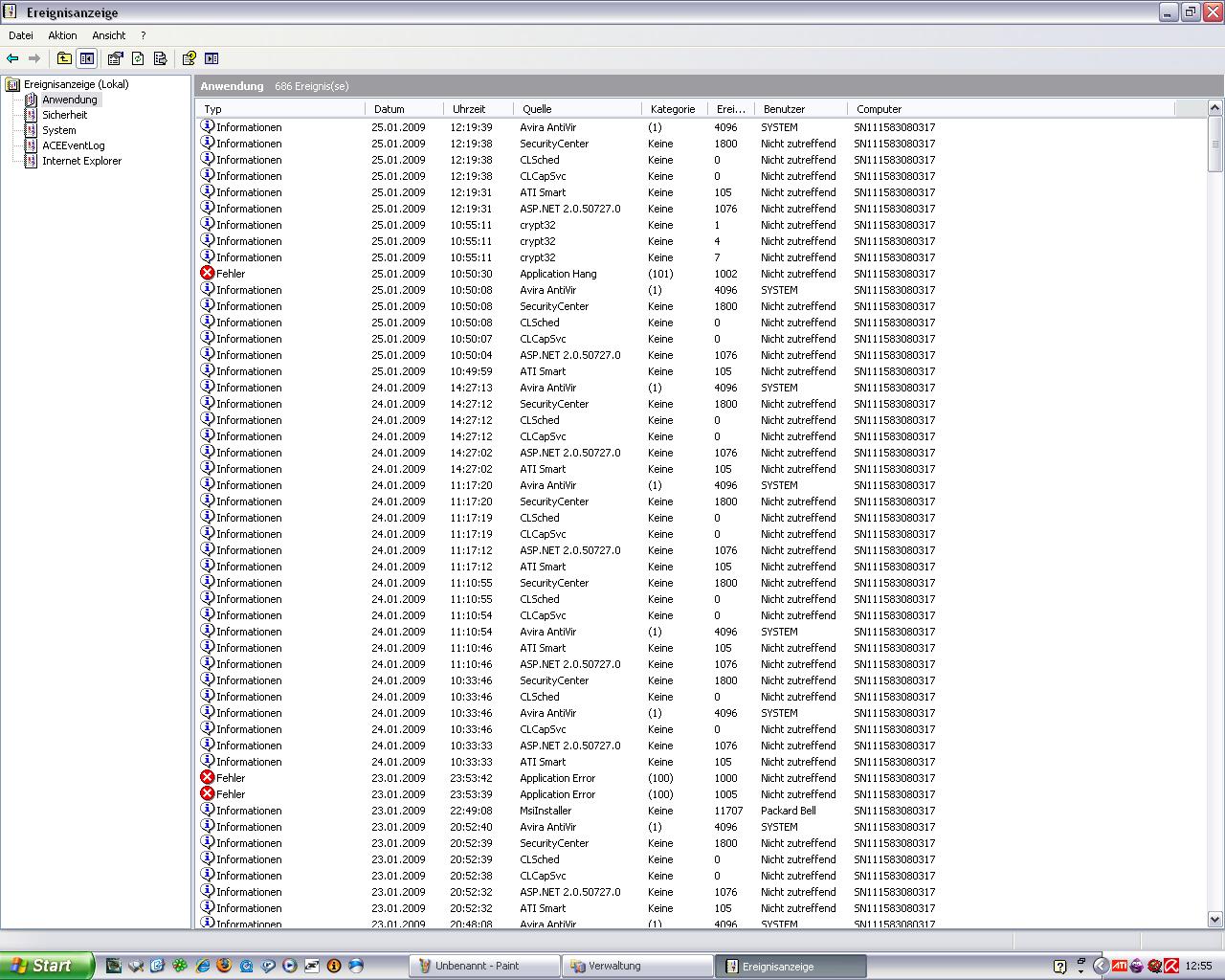
Task: Click scrollbar up arrow of event list
Action: [x=1215, y=108]
